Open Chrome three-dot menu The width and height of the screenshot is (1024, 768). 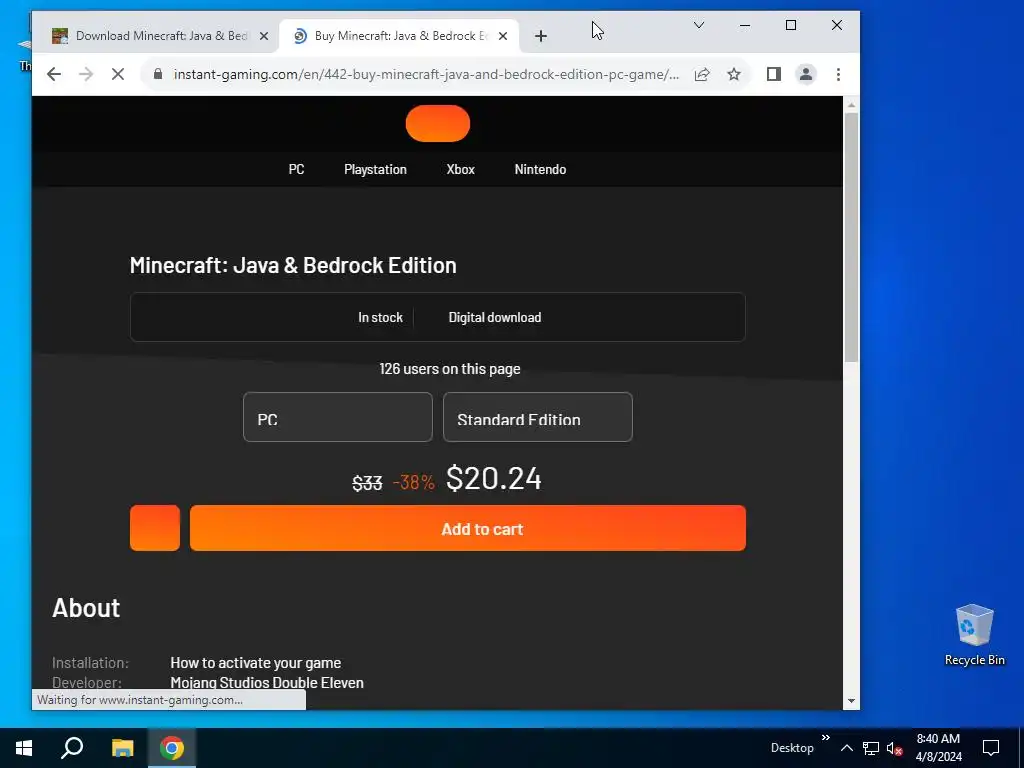point(838,74)
